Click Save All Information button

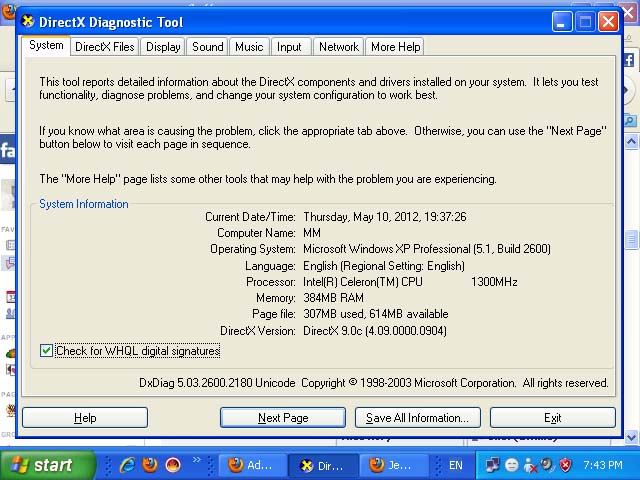pos(418,418)
